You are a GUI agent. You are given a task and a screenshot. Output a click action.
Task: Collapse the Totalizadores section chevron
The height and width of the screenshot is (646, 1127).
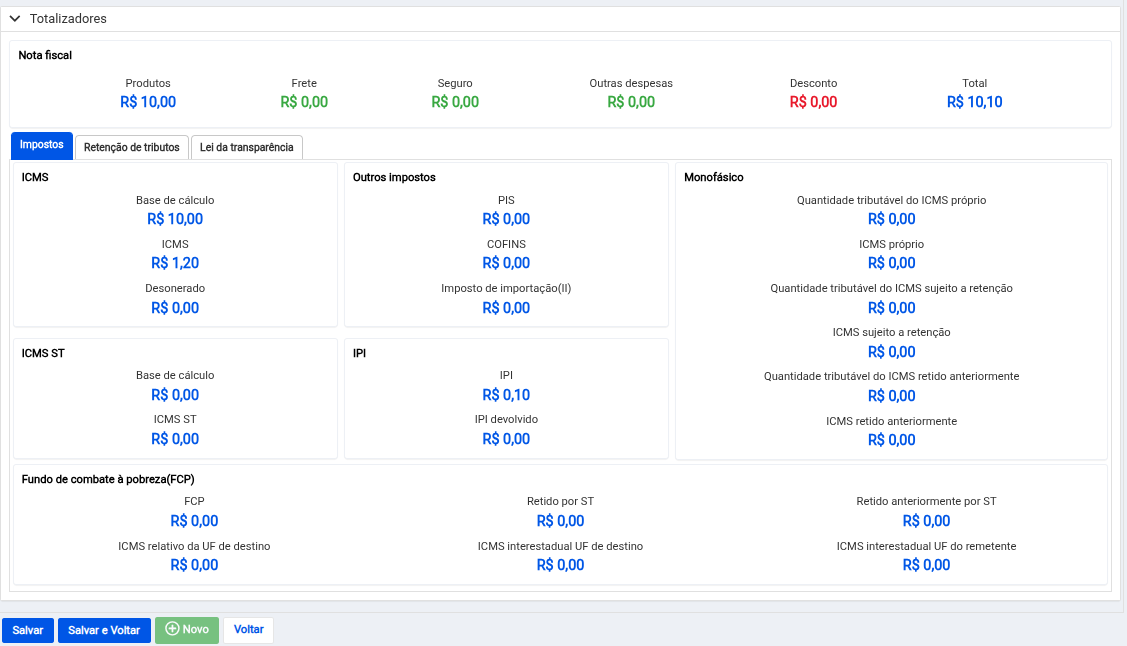tap(15, 19)
